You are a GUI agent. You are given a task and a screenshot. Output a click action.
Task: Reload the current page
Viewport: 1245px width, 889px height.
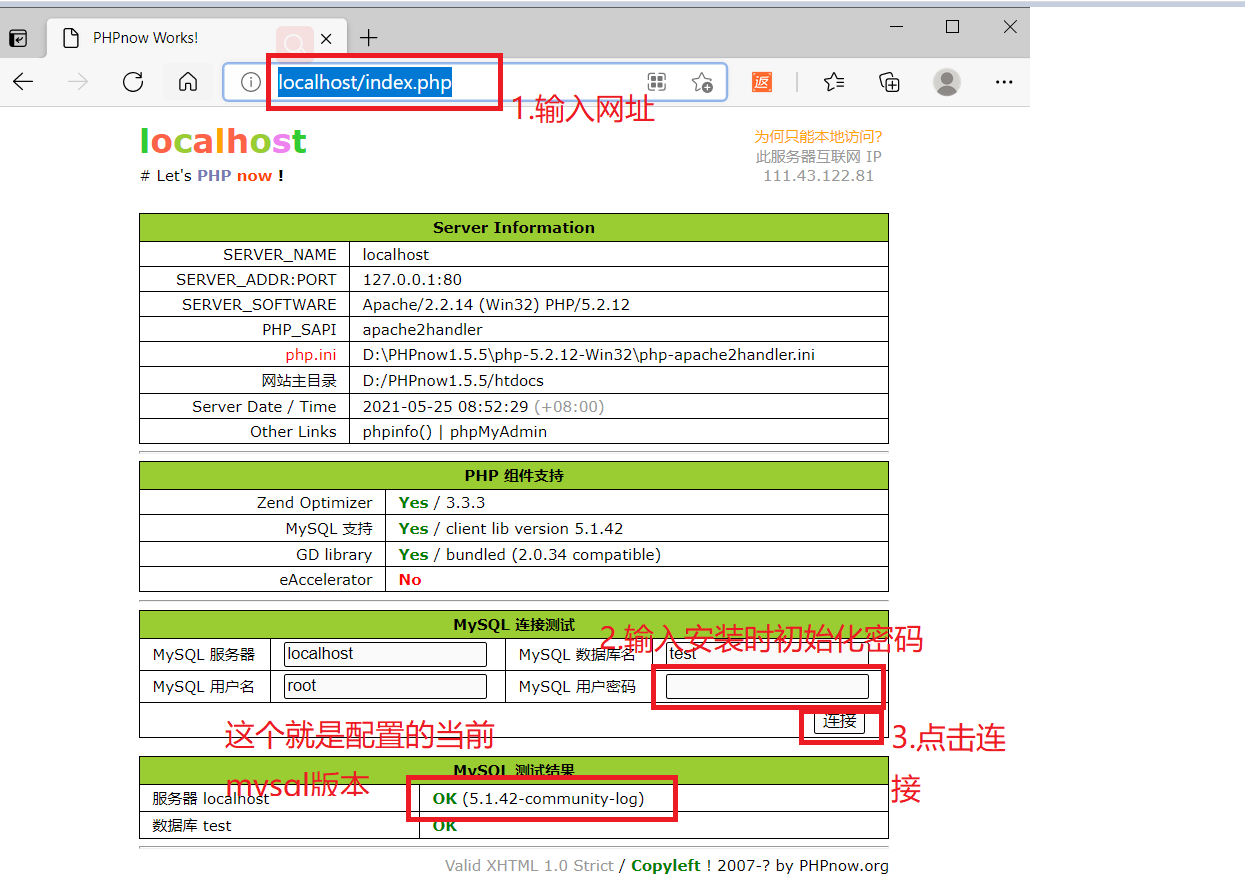click(133, 82)
